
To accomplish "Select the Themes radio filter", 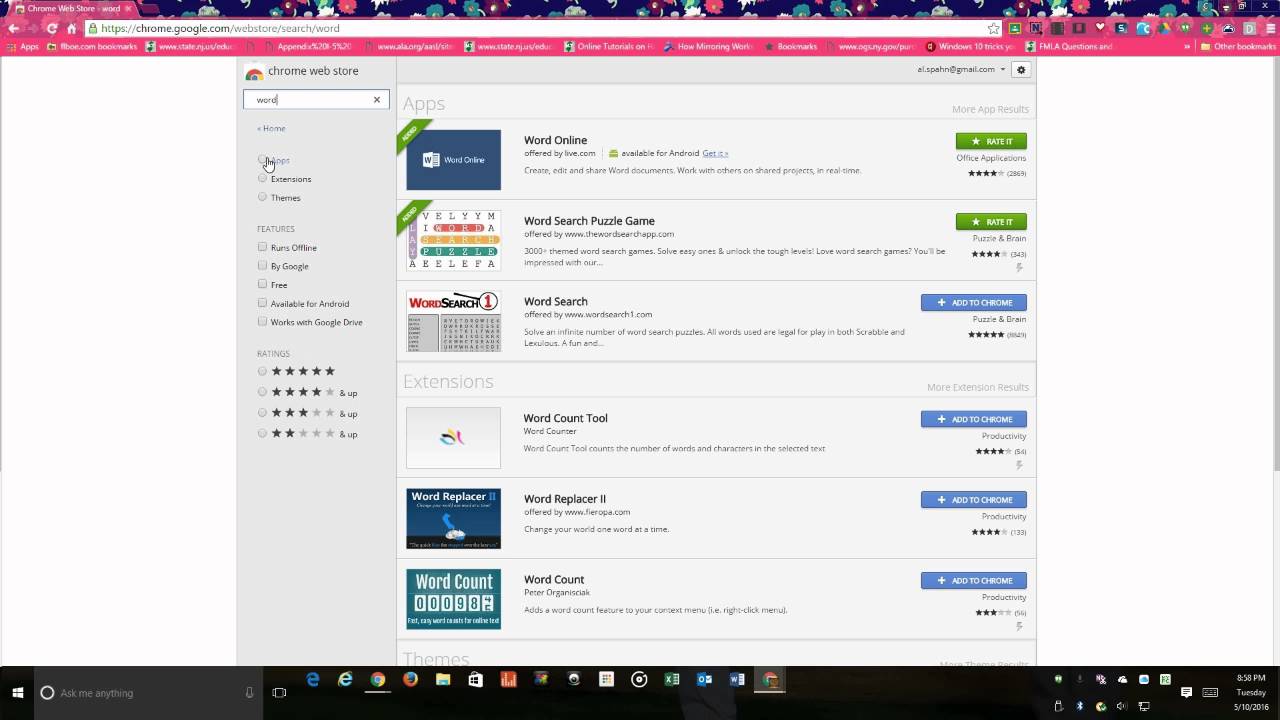I will coord(262,197).
